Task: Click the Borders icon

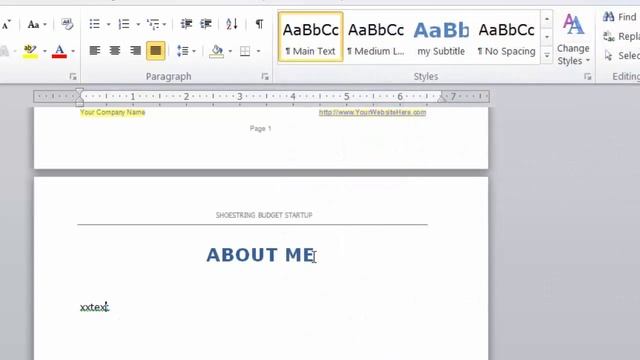Action: pyautogui.click(x=245, y=51)
